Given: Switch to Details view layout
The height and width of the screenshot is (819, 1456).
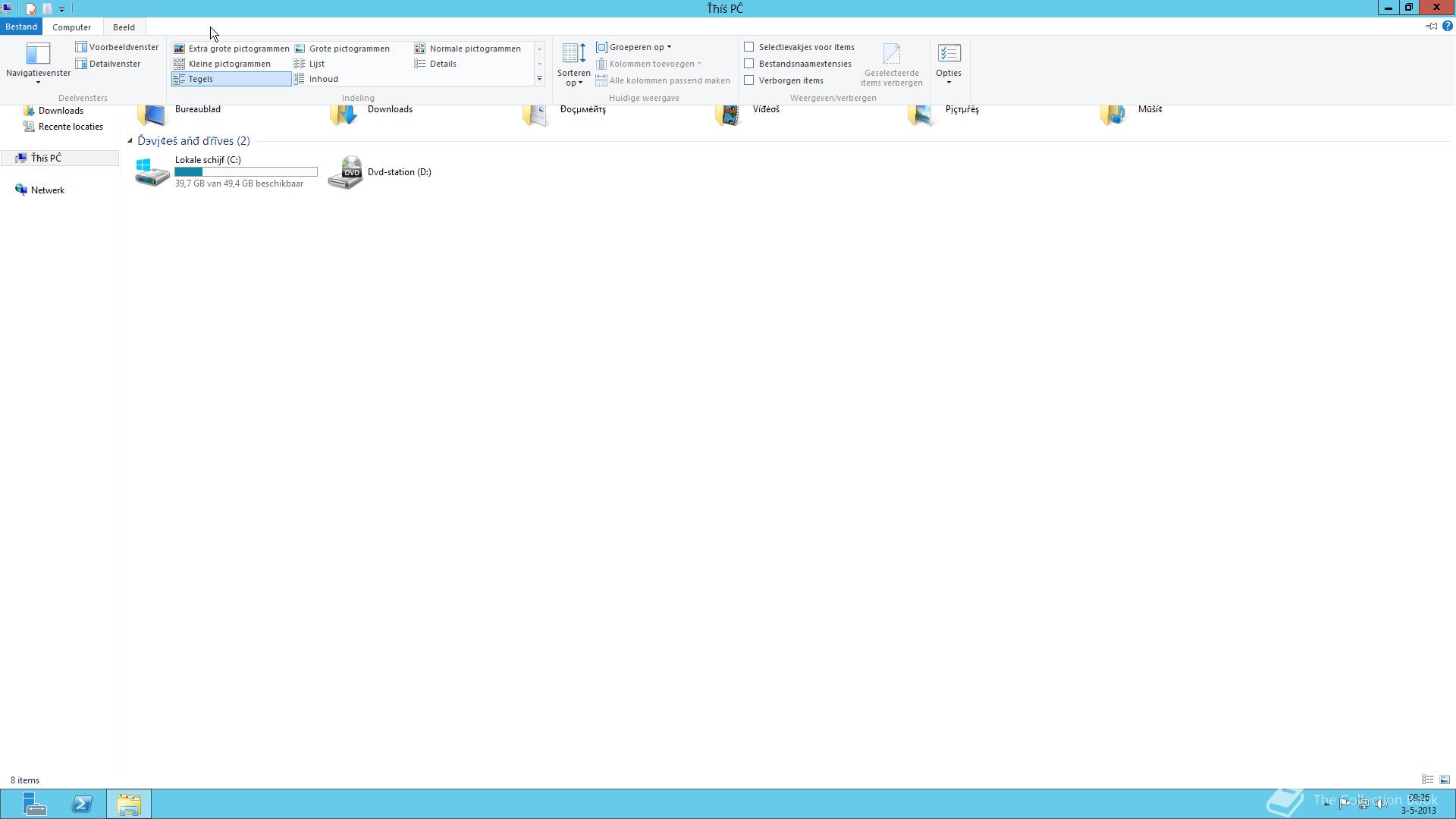Looking at the screenshot, I should (442, 64).
